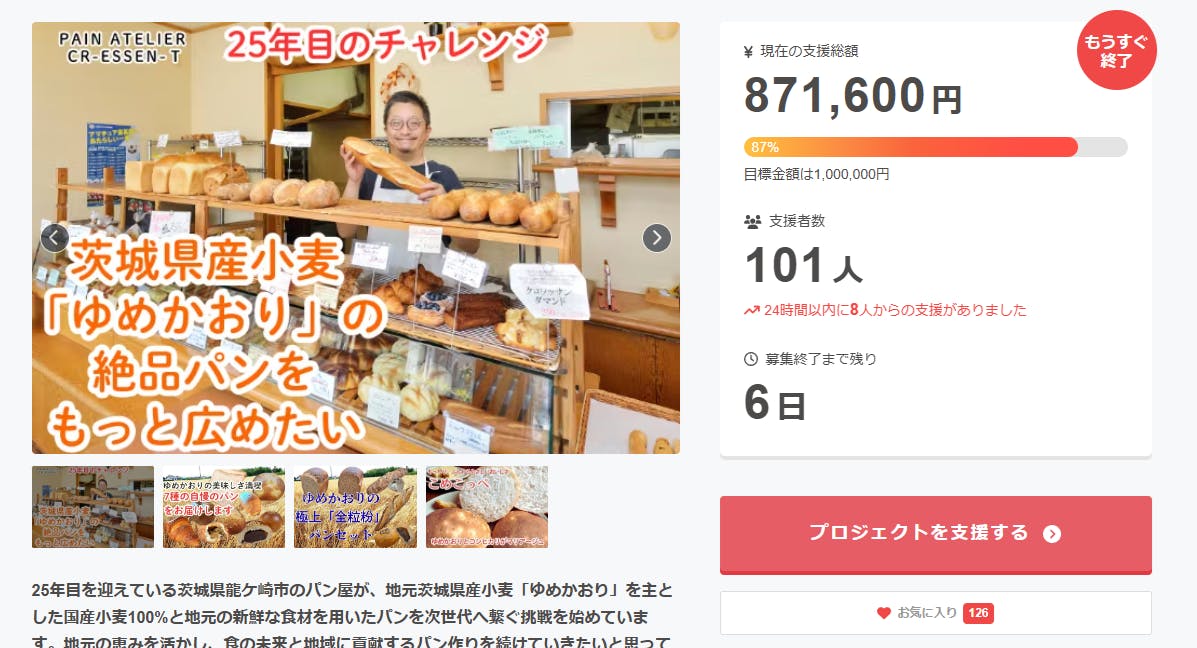Go to previous carousel image arrow
The width and height of the screenshot is (1197, 648).
pyautogui.click(x=54, y=238)
